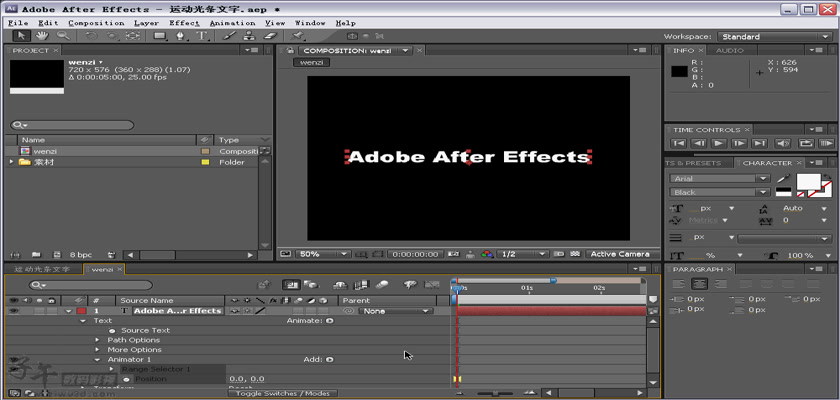The image size is (840, 400).
Task: Click the Take Snapshot camera icon
Action: tap(453, 254)
